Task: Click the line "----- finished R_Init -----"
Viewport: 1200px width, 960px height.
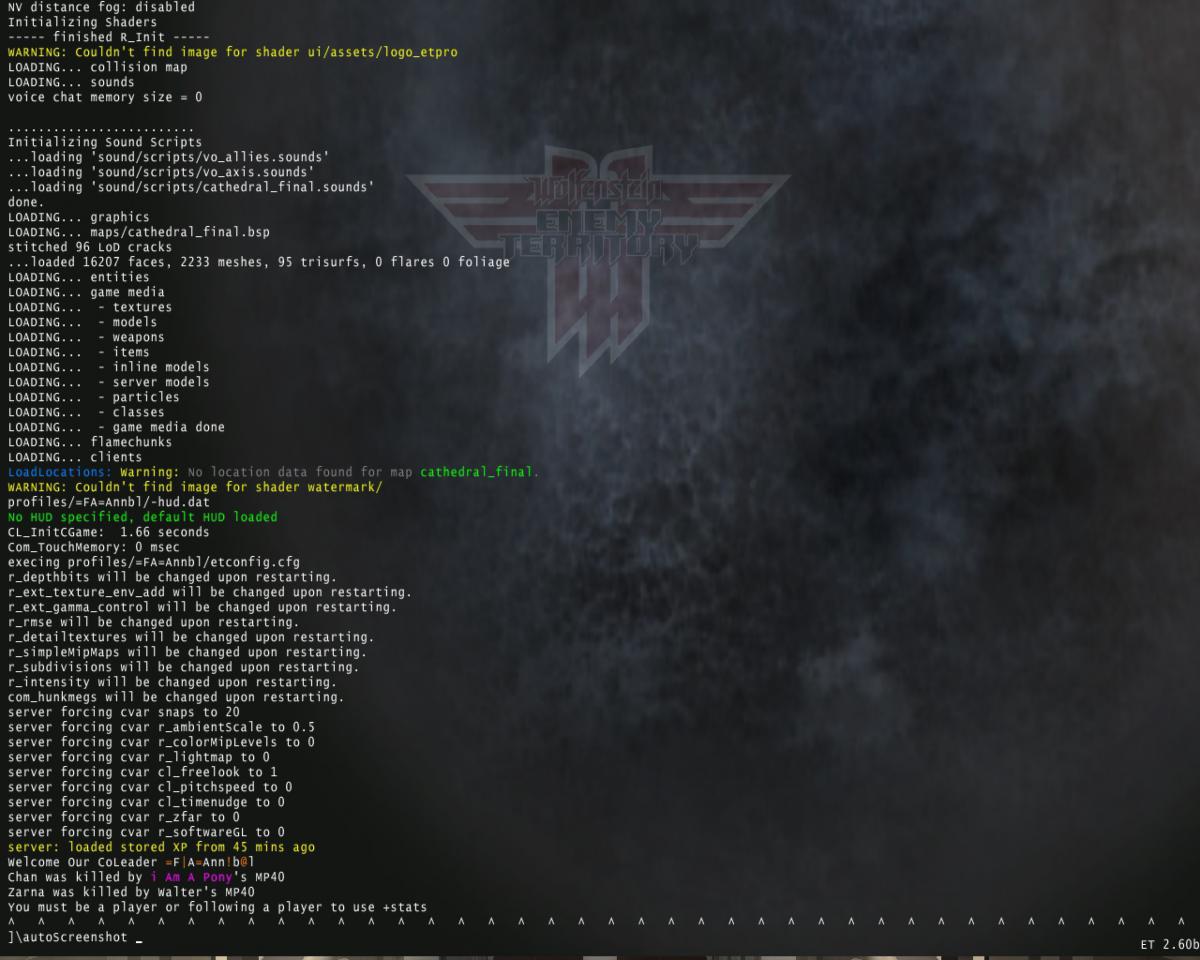Action: pyautogui.click(x=108, y=37)
